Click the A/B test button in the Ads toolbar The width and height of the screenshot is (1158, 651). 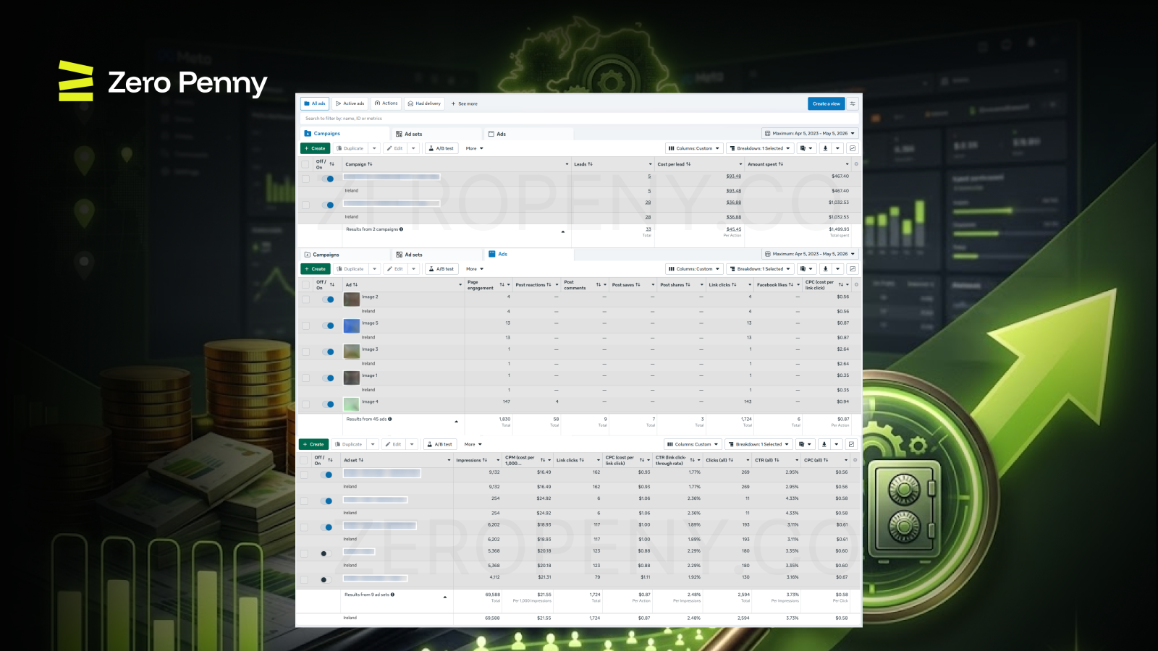442,269
